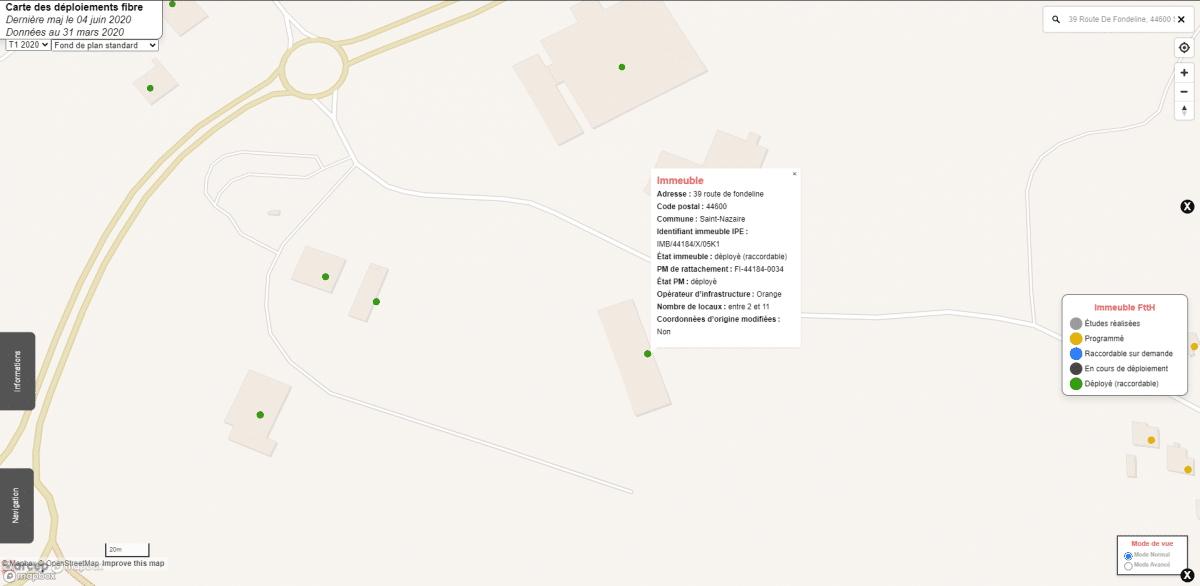
Task: Select a green deployed fibre marker on the map
Action: coord(646,352)
